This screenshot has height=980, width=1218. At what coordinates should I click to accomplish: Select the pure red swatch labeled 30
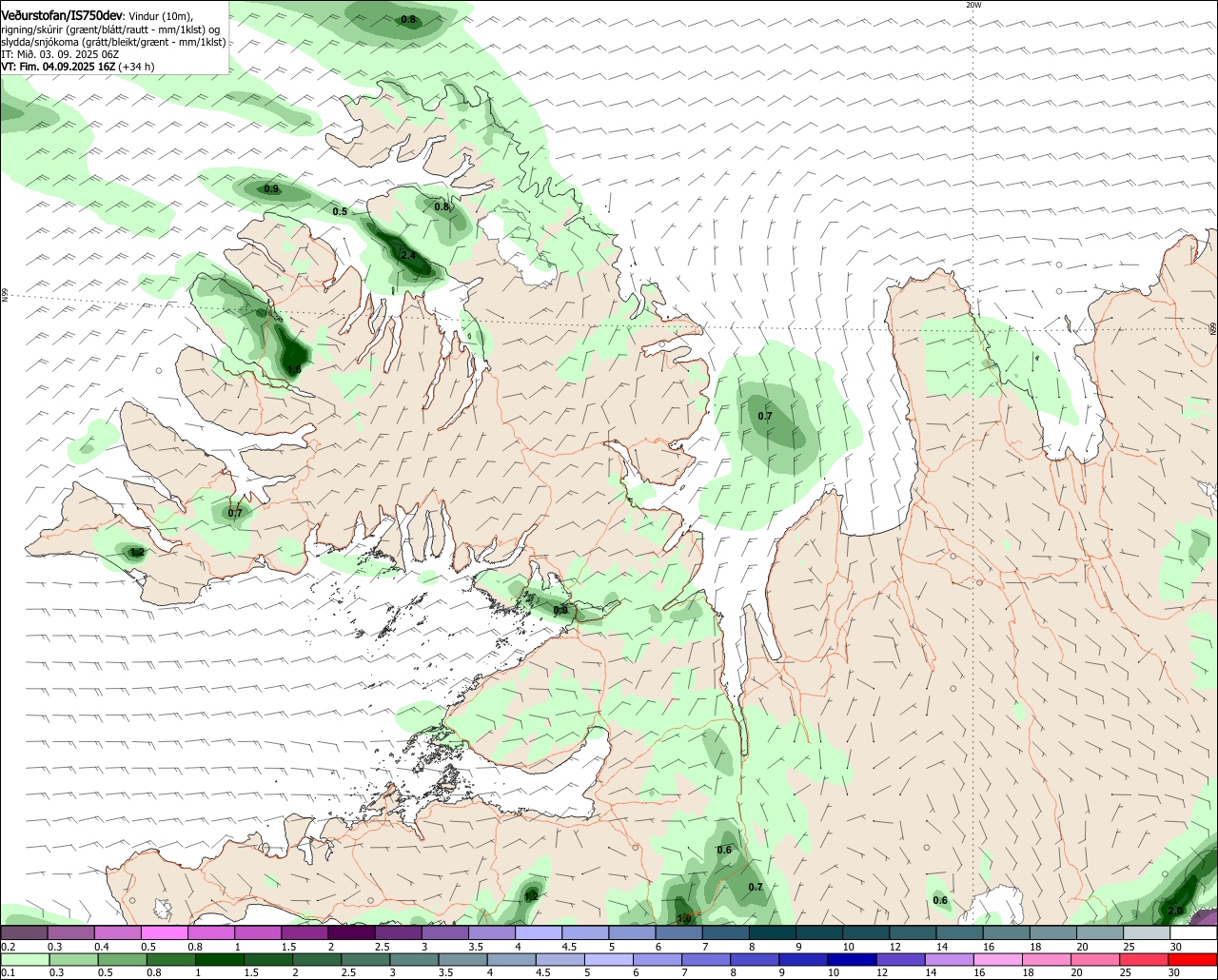1193,960
